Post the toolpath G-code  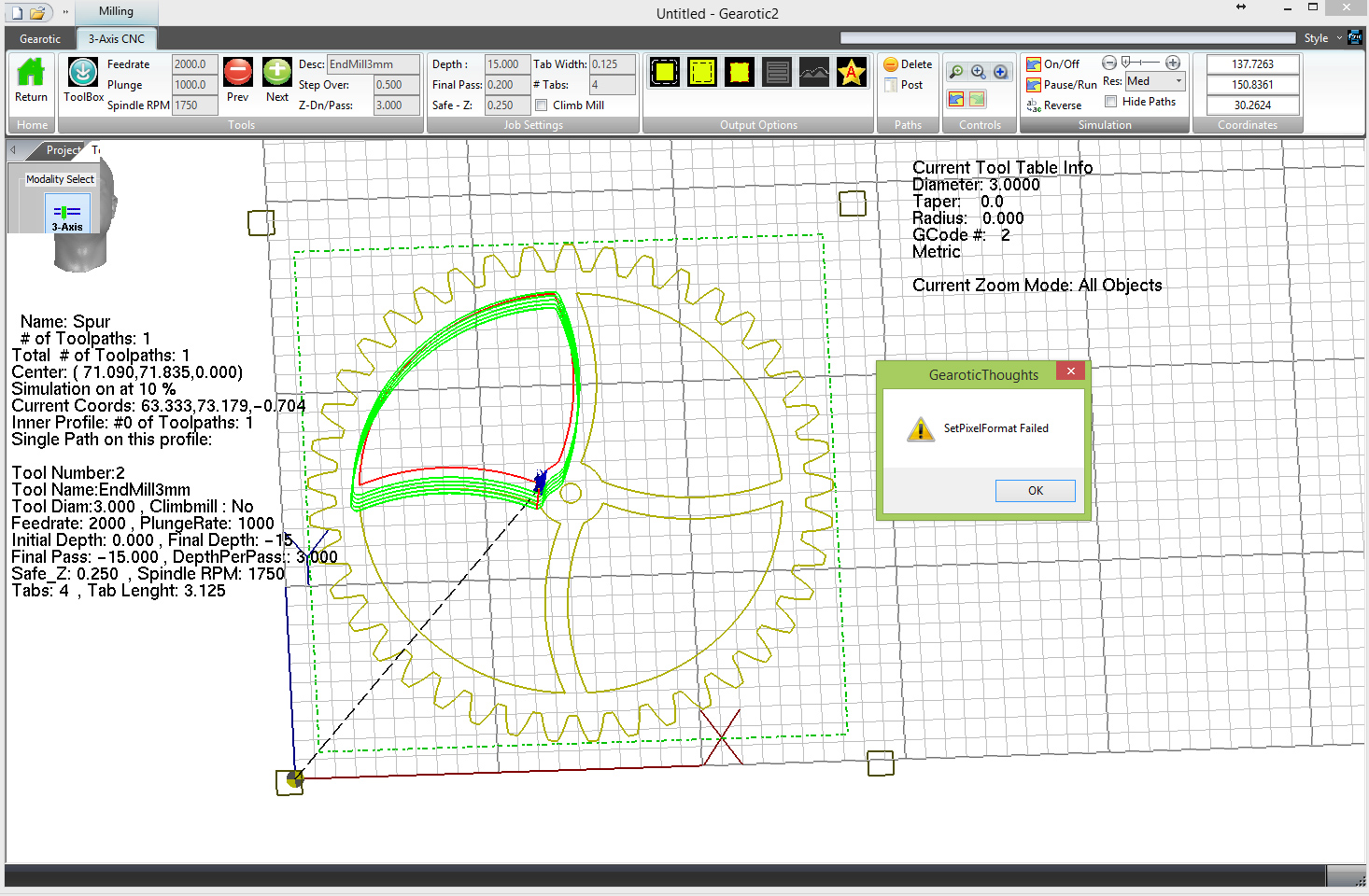coord(904,85)
